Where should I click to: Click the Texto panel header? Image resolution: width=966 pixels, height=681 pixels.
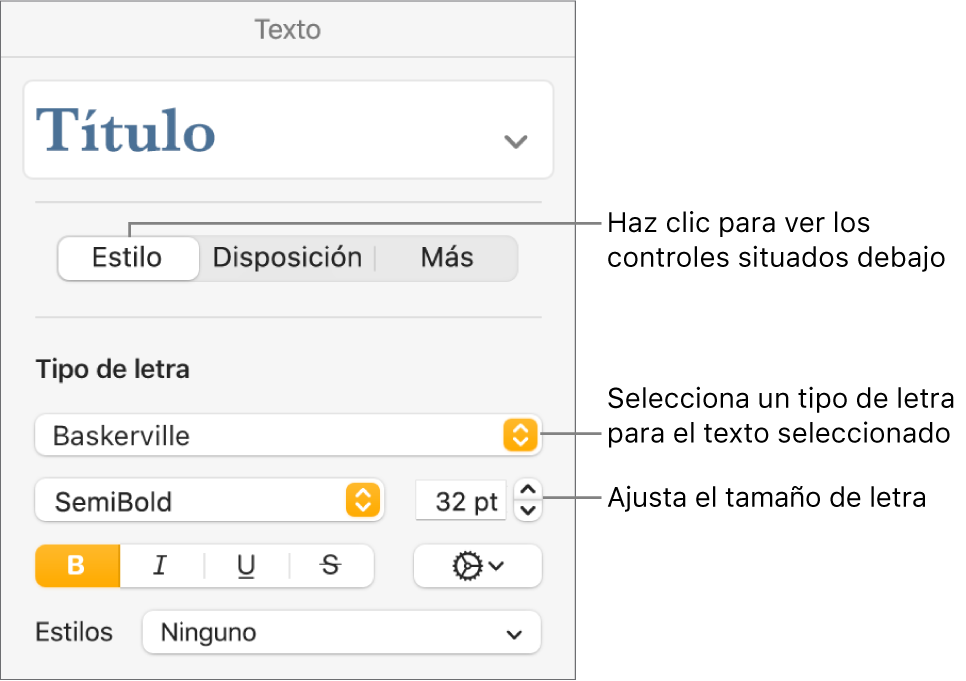[x=288, y=30]
